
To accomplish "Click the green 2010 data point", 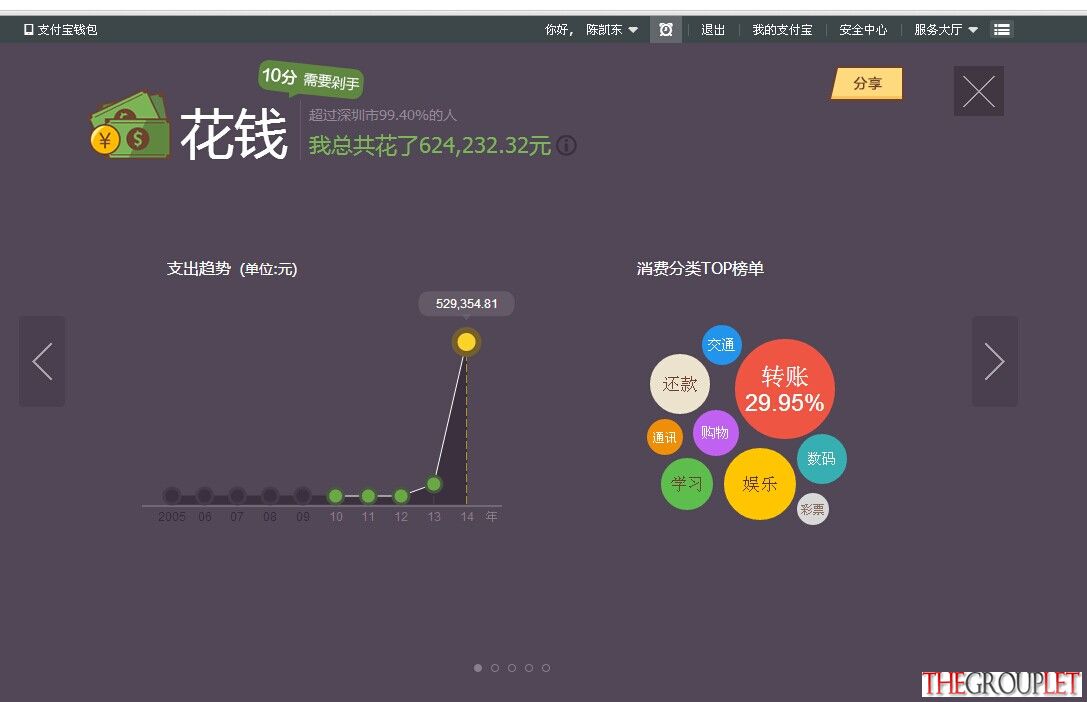I will tap(336, 495).
